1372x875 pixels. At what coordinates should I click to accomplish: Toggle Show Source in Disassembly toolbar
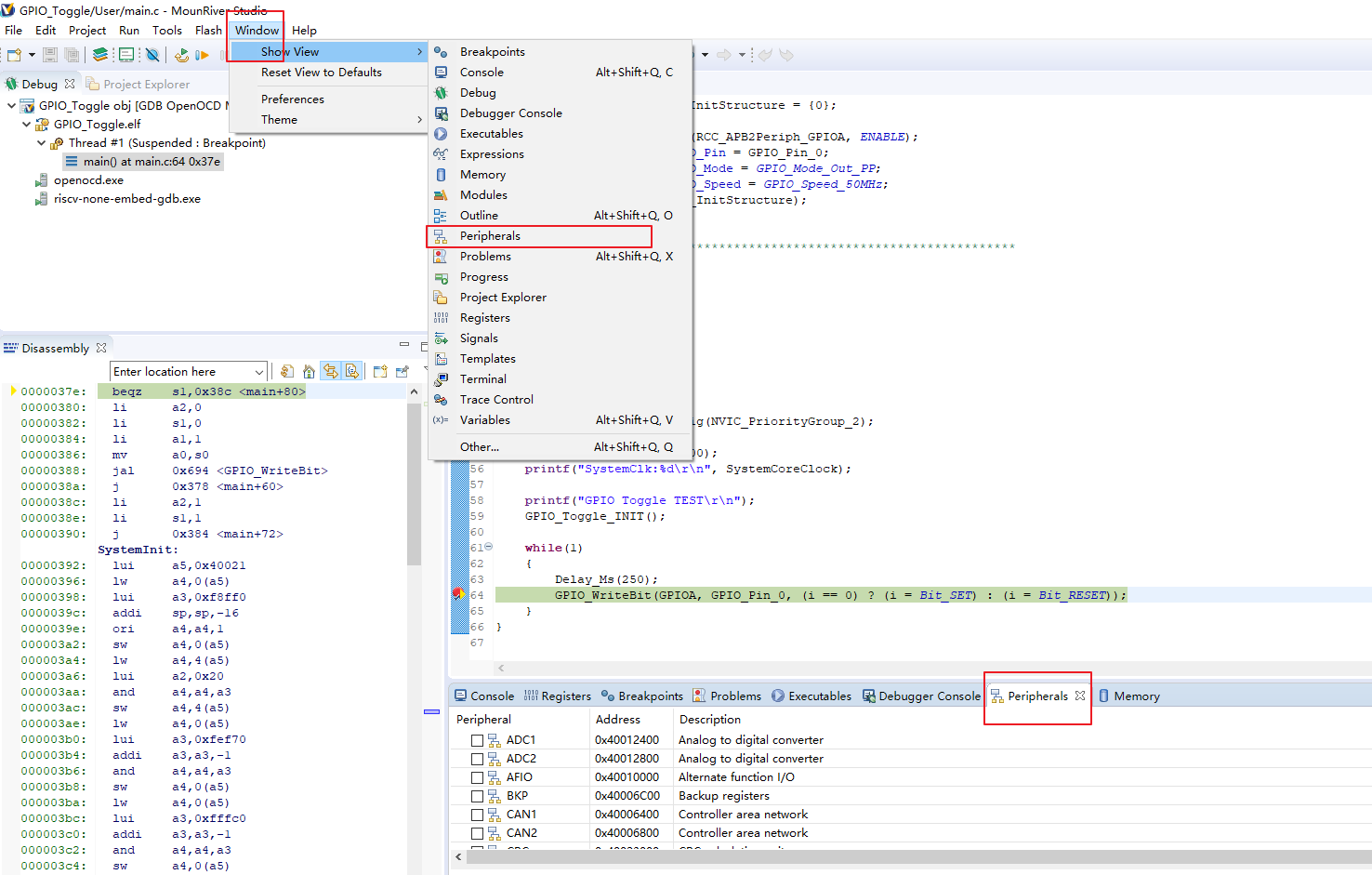[x=352, y=371]
